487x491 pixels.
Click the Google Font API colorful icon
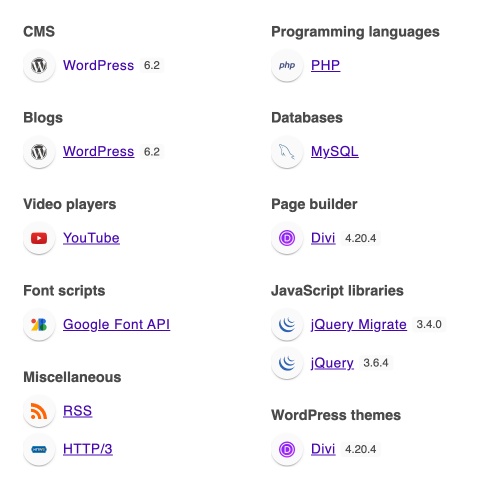coord(39,325)
